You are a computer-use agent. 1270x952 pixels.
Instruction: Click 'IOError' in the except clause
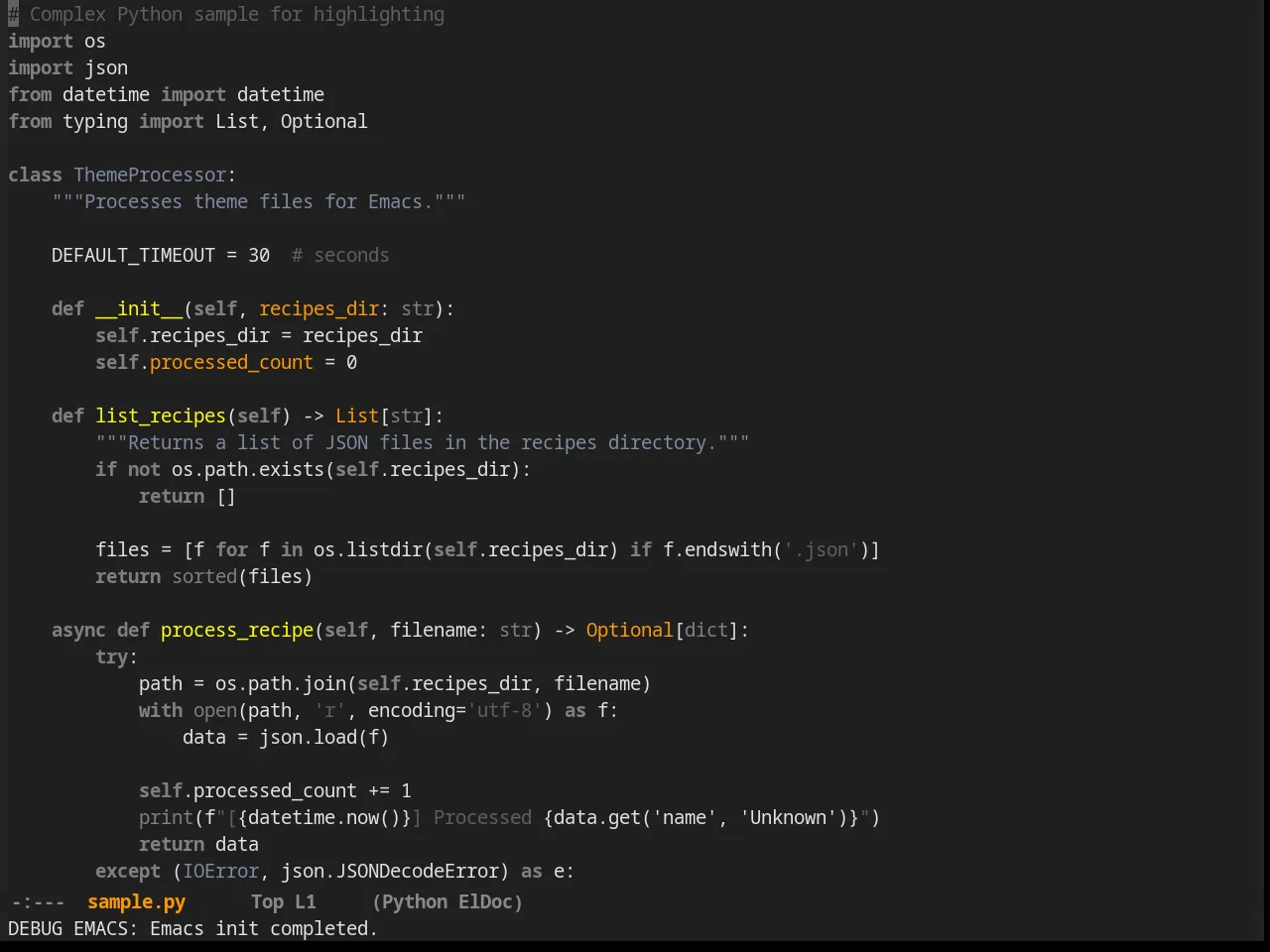pyautogui.click(x=220, y=871)
